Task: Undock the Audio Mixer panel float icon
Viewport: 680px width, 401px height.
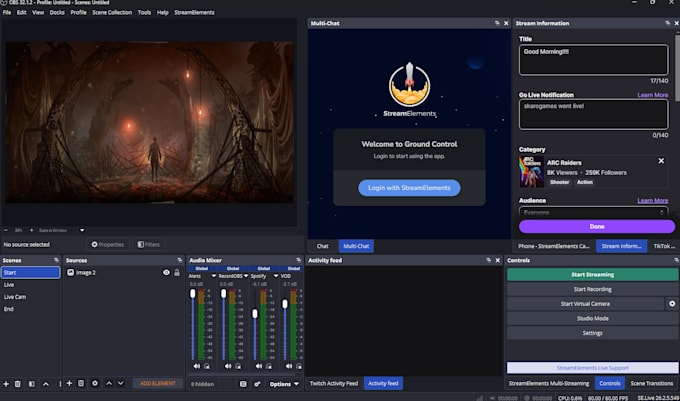Action: click(298, 260)
